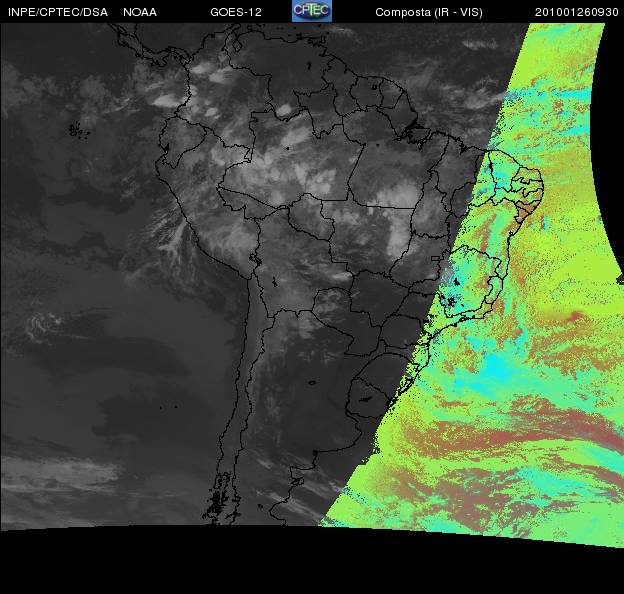Viewport: 624px width, 594px height.
Task: Click the CPTEC logo in the header
Action: pos(311,10)
